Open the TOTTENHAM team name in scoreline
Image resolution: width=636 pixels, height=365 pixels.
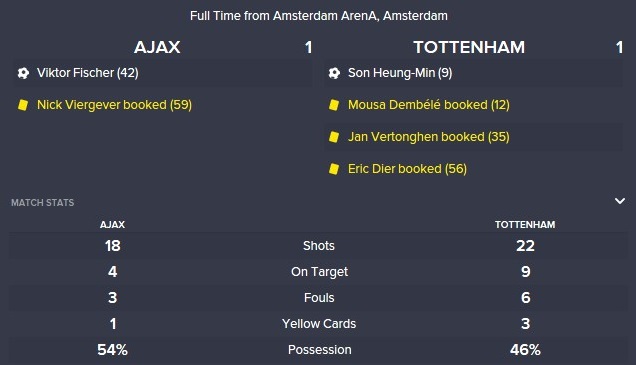point(469,47)
